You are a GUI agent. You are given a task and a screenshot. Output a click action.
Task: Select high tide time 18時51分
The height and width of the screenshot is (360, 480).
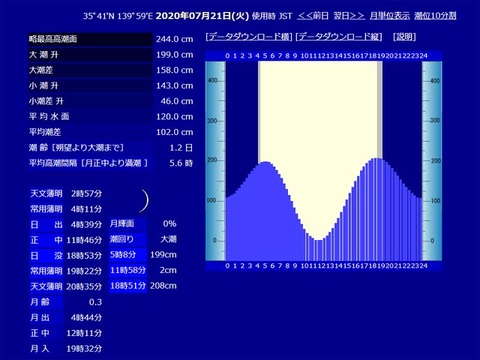(128, 286)
